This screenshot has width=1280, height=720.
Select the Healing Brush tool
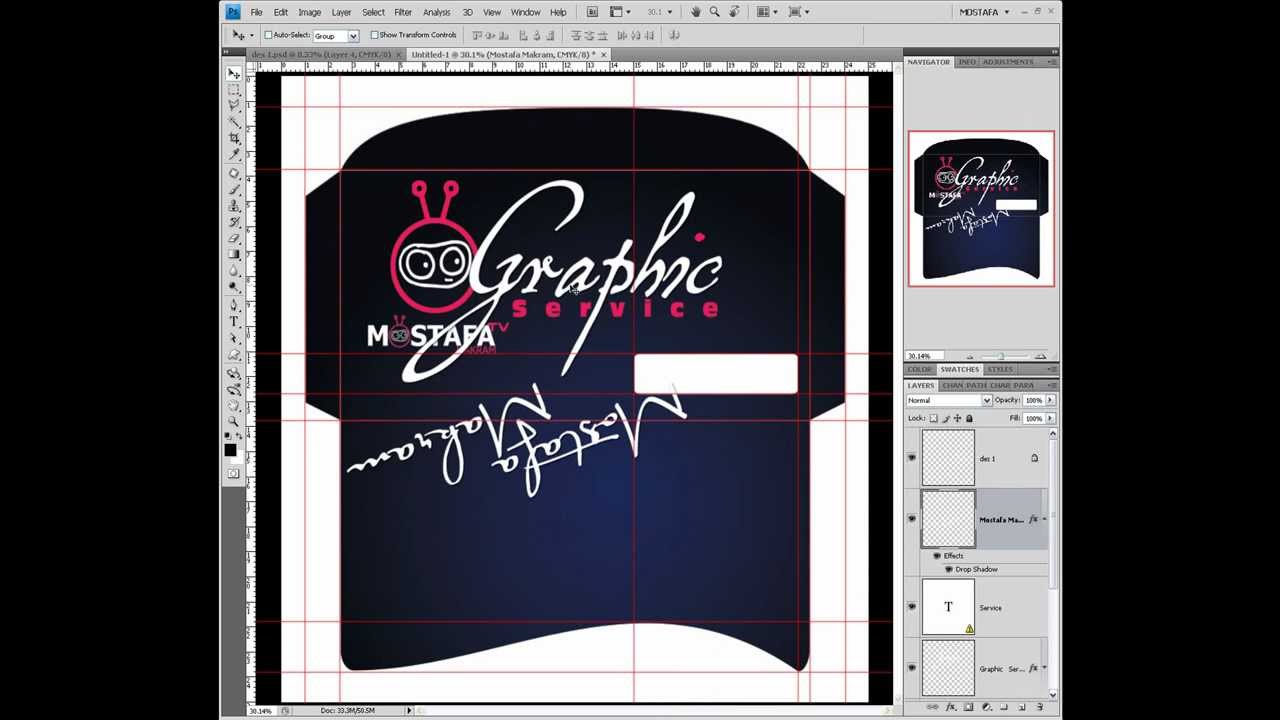(234, 173)
